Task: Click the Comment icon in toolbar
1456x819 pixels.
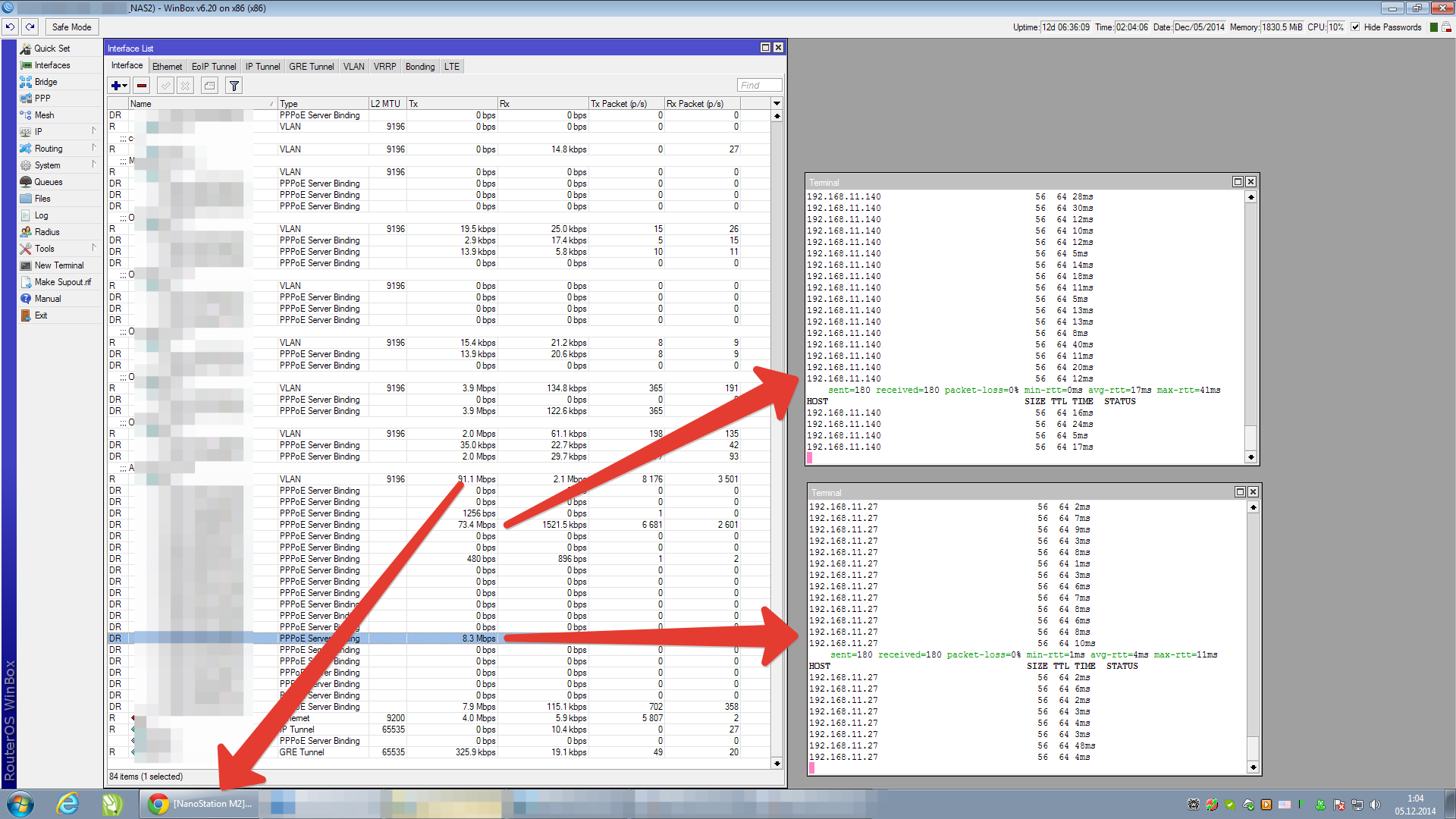Action: point(210,86)
